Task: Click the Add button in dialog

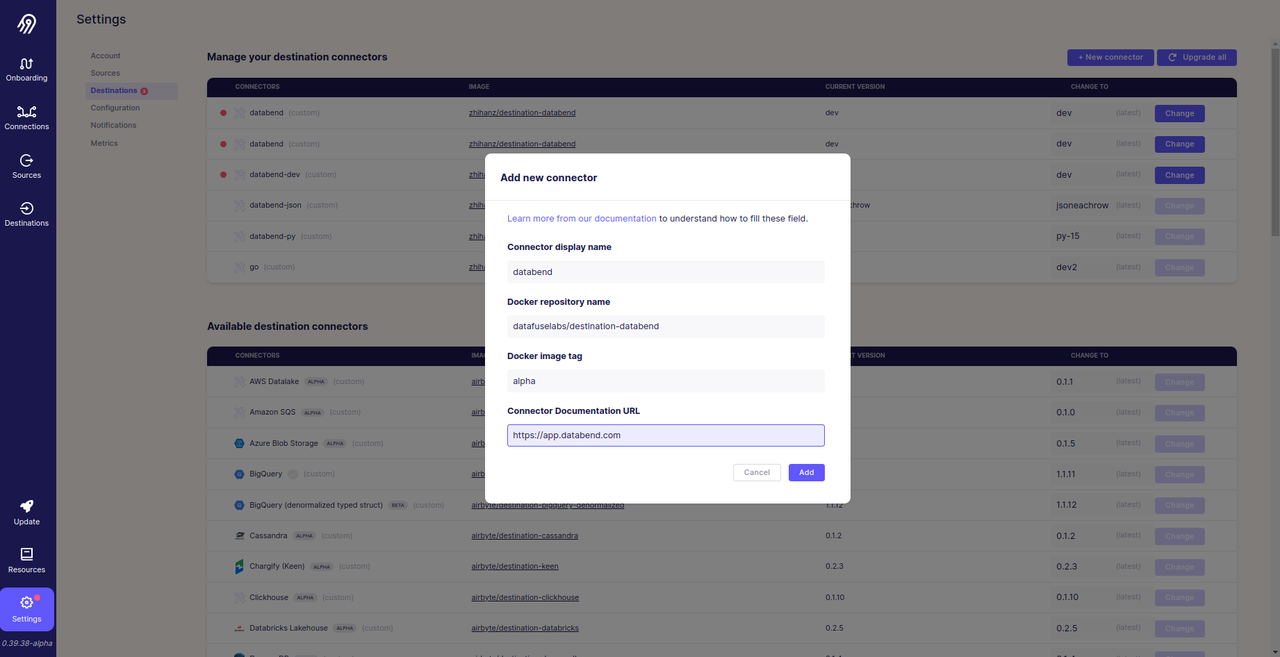Action: [806, 472]
